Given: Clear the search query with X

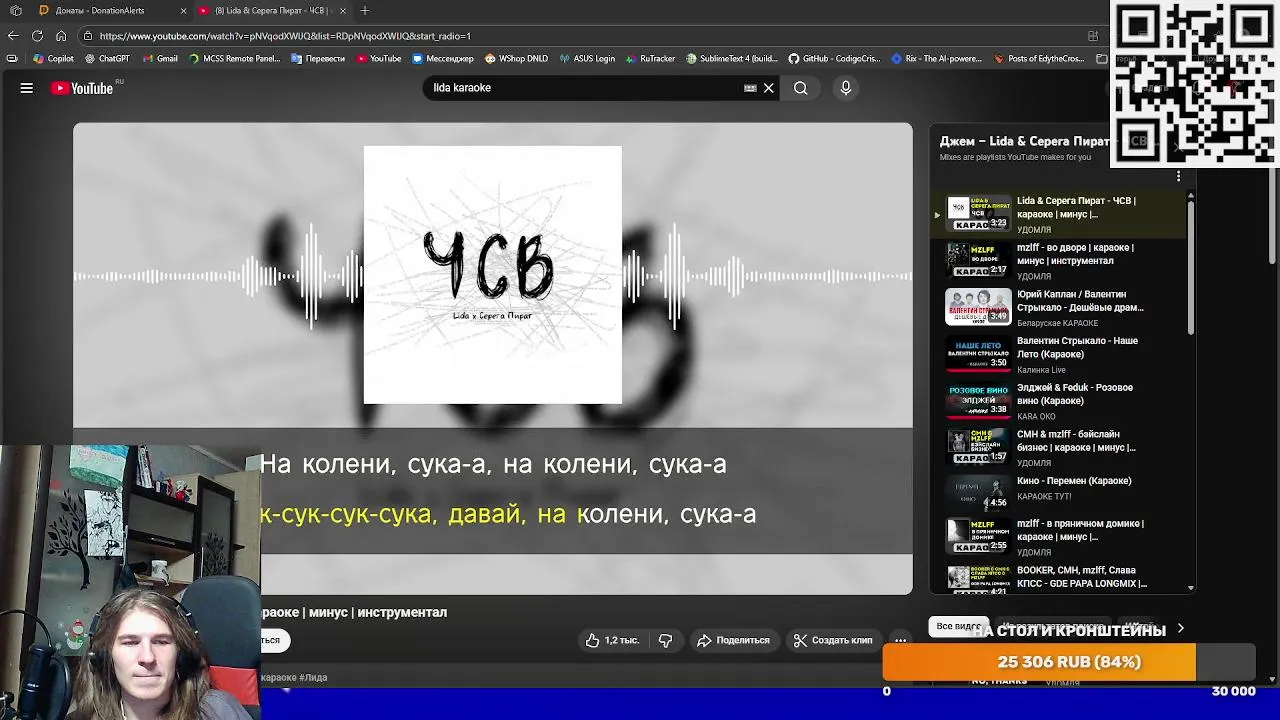Looking at the screenshot, I should pos(769,88).
